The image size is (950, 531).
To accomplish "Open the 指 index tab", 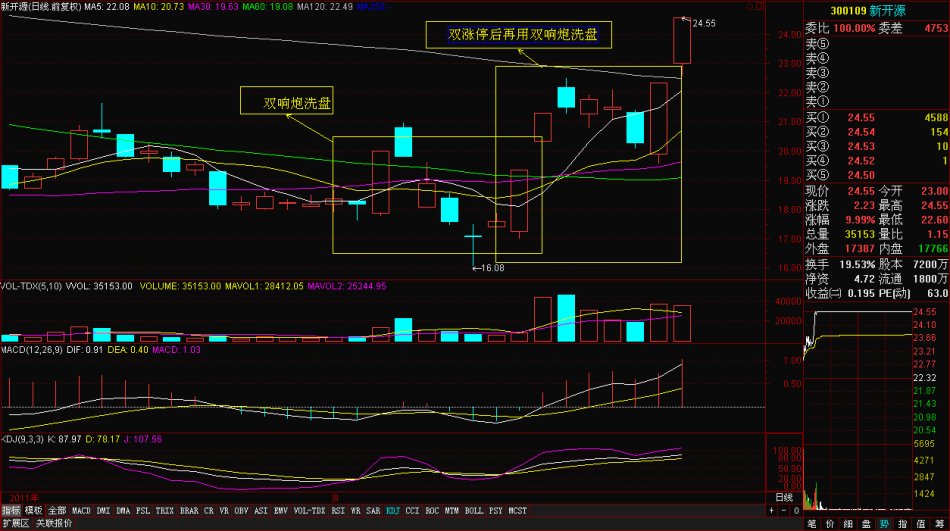I will point(903,524).
